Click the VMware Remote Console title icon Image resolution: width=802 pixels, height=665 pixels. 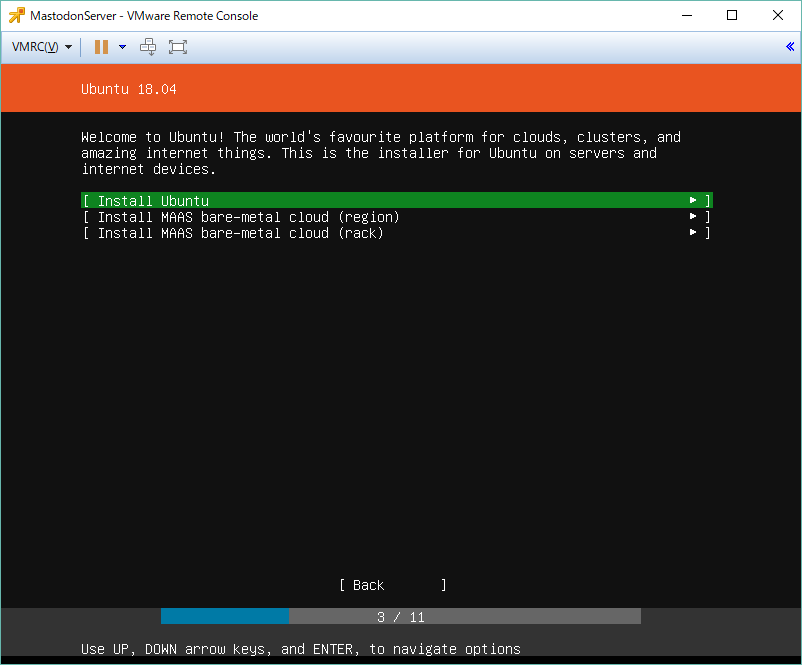pos(16,16)
